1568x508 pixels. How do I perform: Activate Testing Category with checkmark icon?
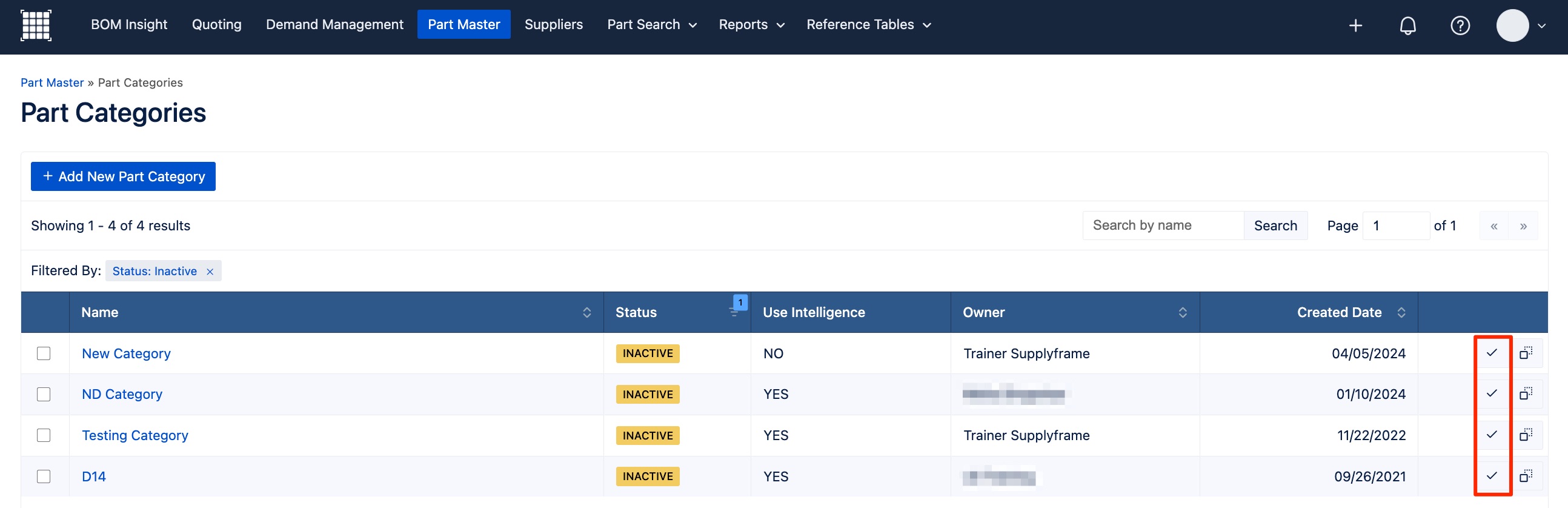(x=1491, y=435)
